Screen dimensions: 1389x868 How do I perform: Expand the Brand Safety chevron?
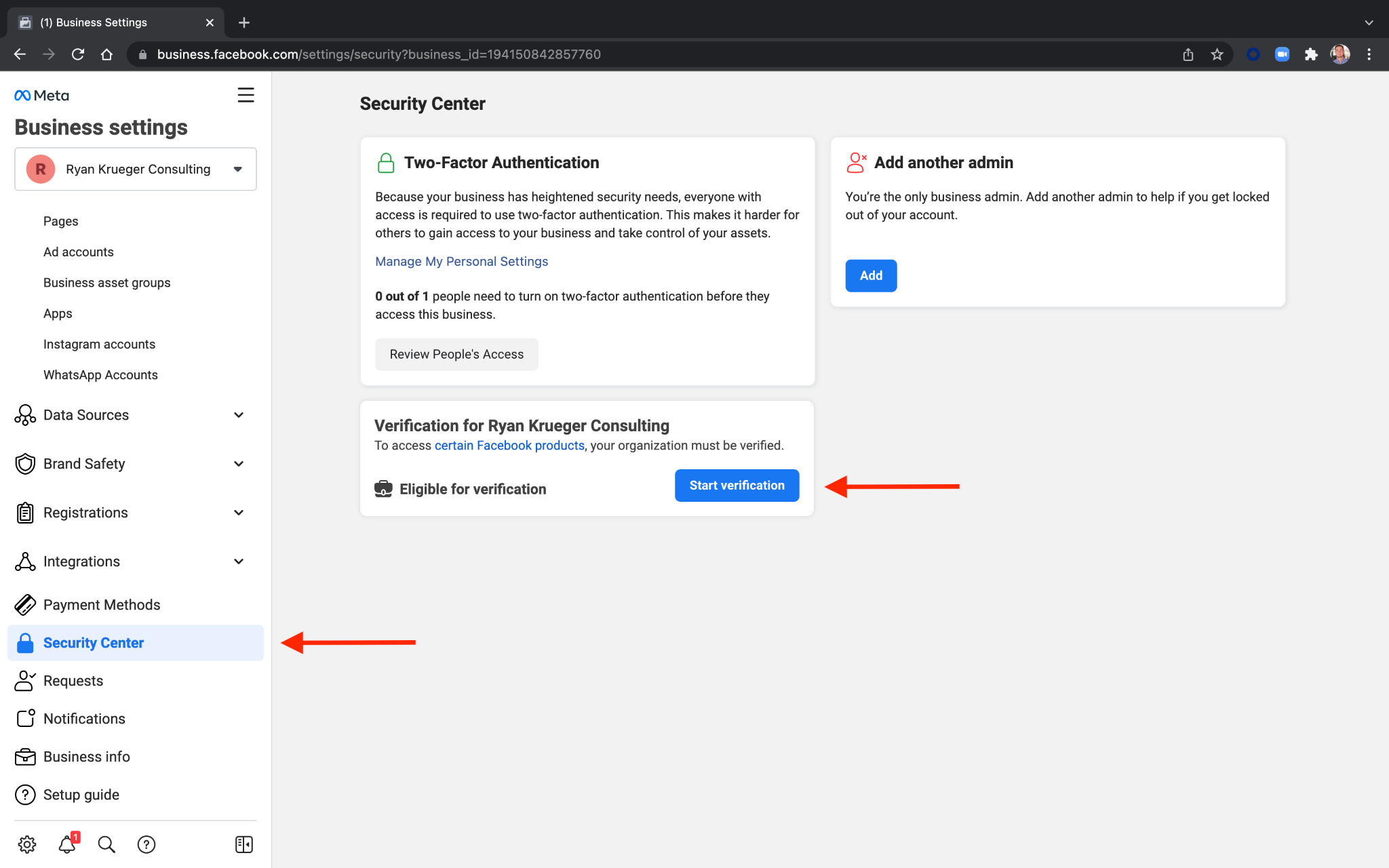[239, 464]
